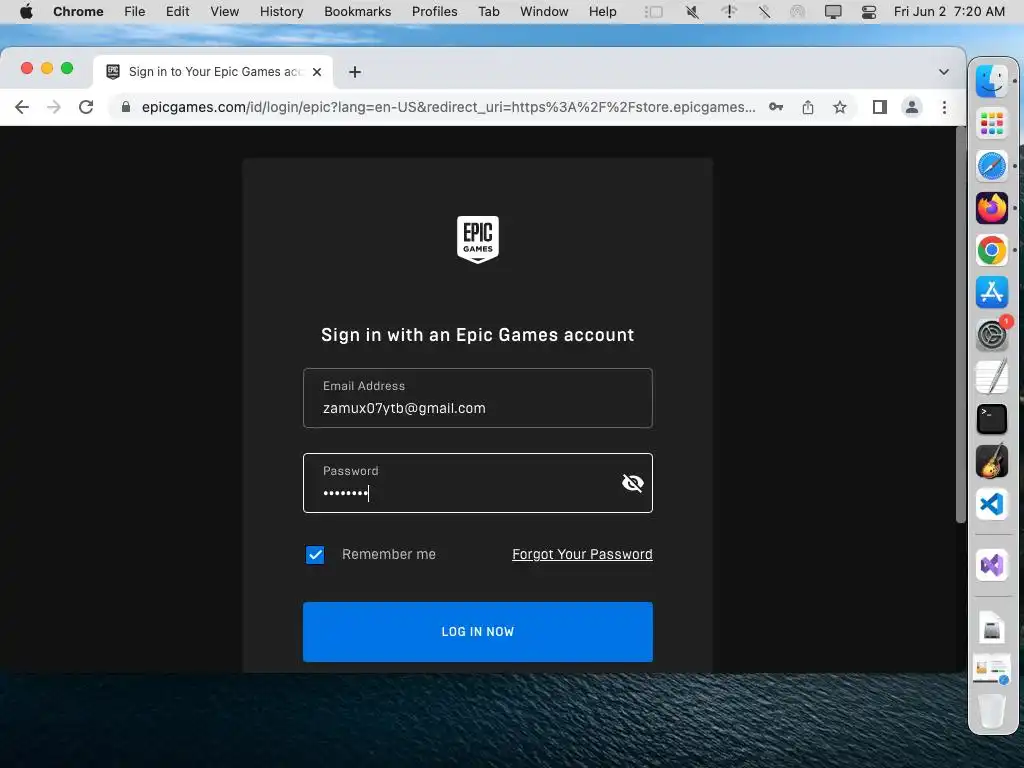The height and width of the screenshot is (768, 1024).
Task: Open the Chrome profile avatar
Action: tap(912, 107)
